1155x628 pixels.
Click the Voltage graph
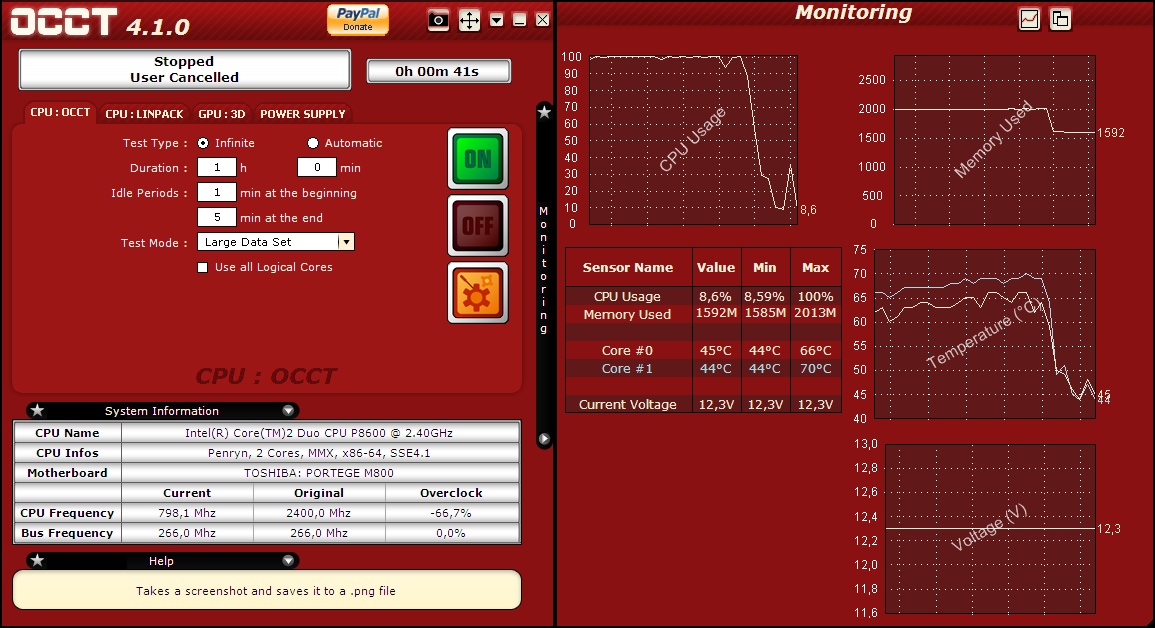pos(990,529)
